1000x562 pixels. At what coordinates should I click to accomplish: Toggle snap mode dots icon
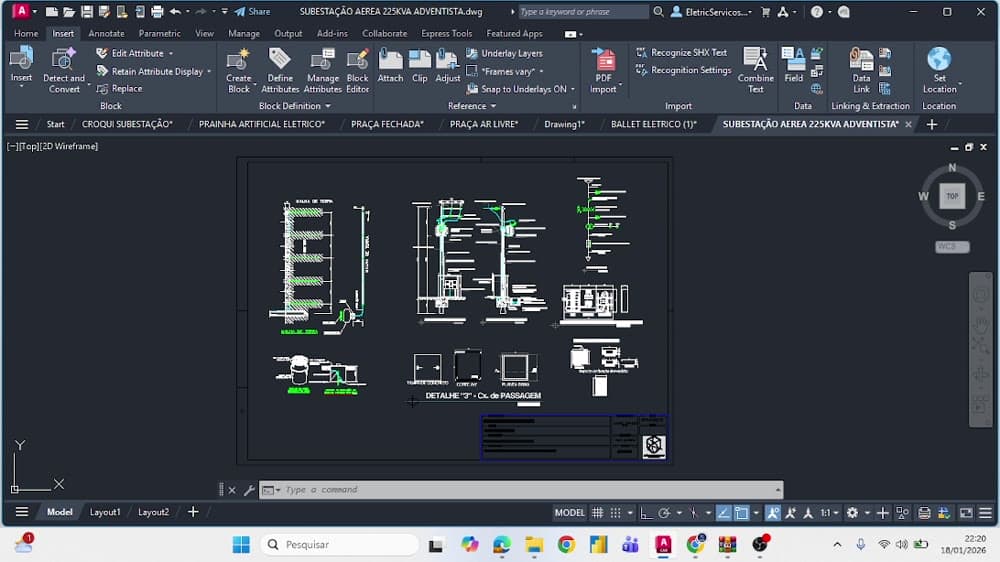pyautogui.click(x=615, y=512)
